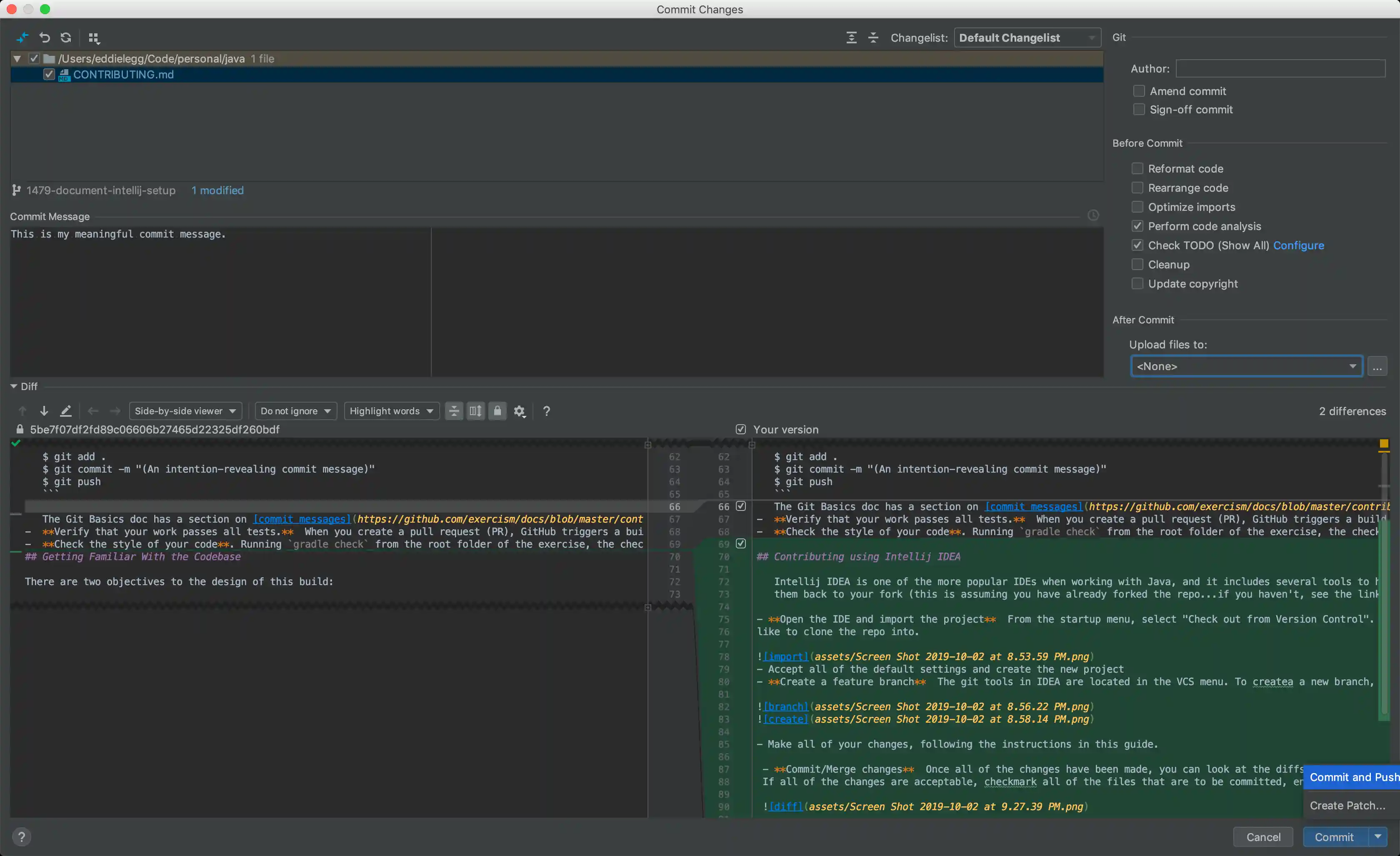
Task: Click the Configure link next to Check TODO
Action: tap(1298, 245)
